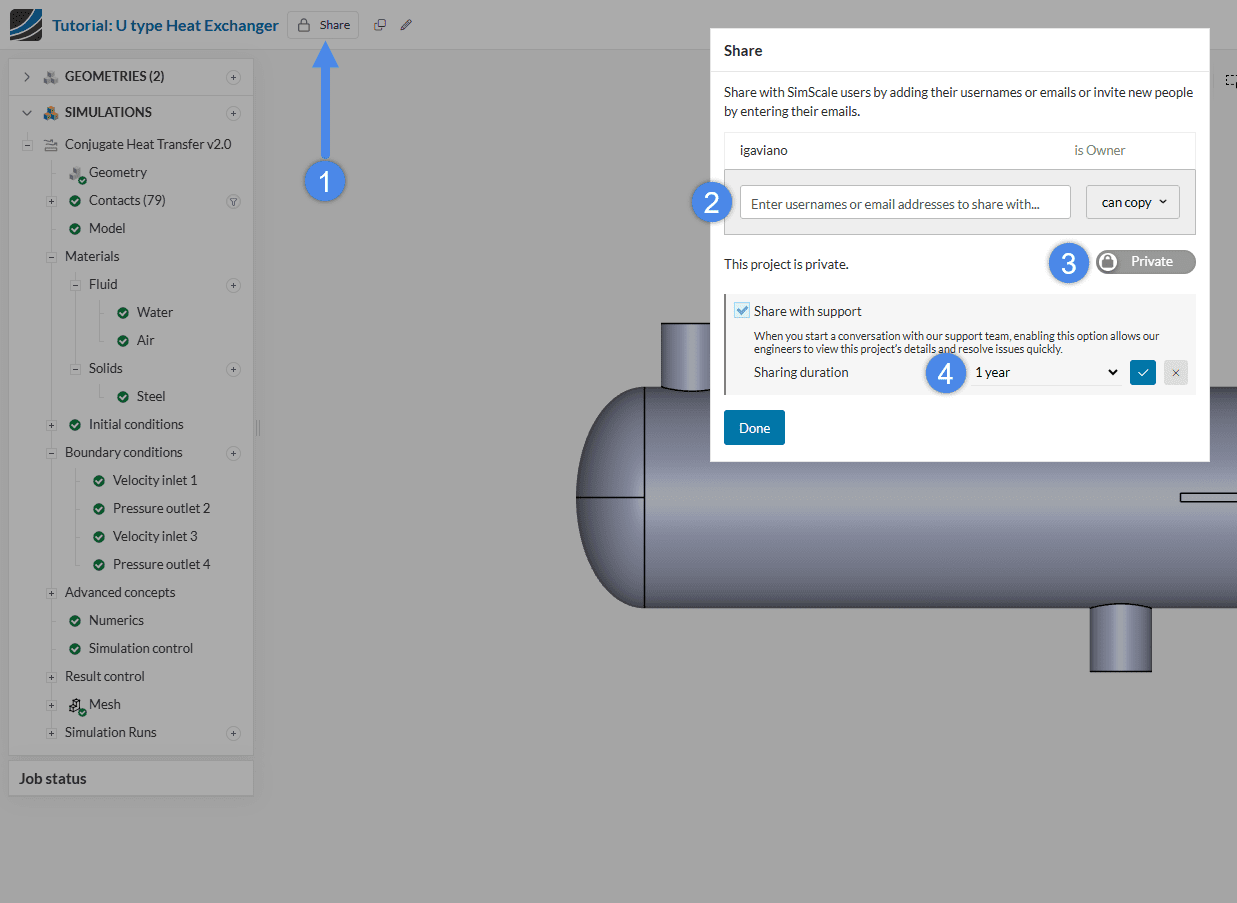
Task: Add a new geometry with plus icon
Action: point(233,77)
